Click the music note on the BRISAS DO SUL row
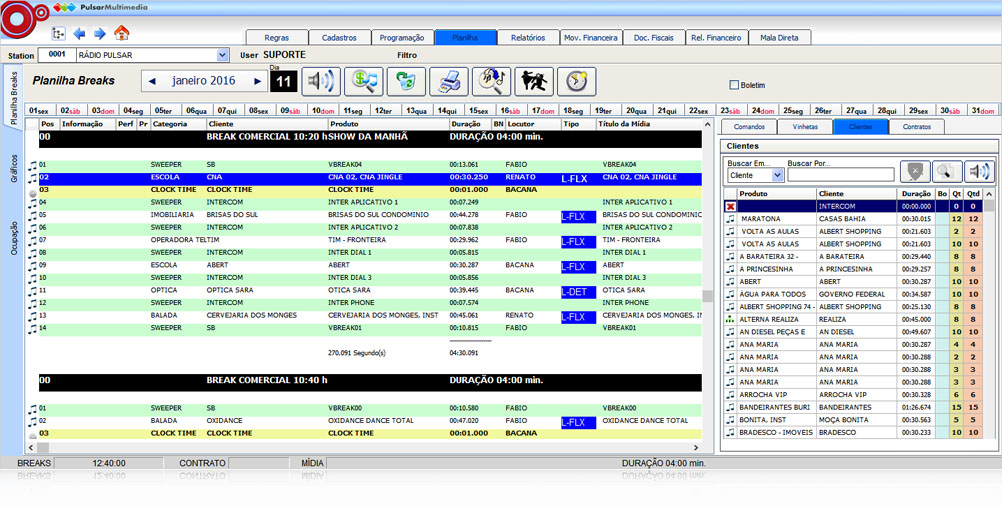The width and height of the screenshot is (1002, 508). (x=32, y=216)
